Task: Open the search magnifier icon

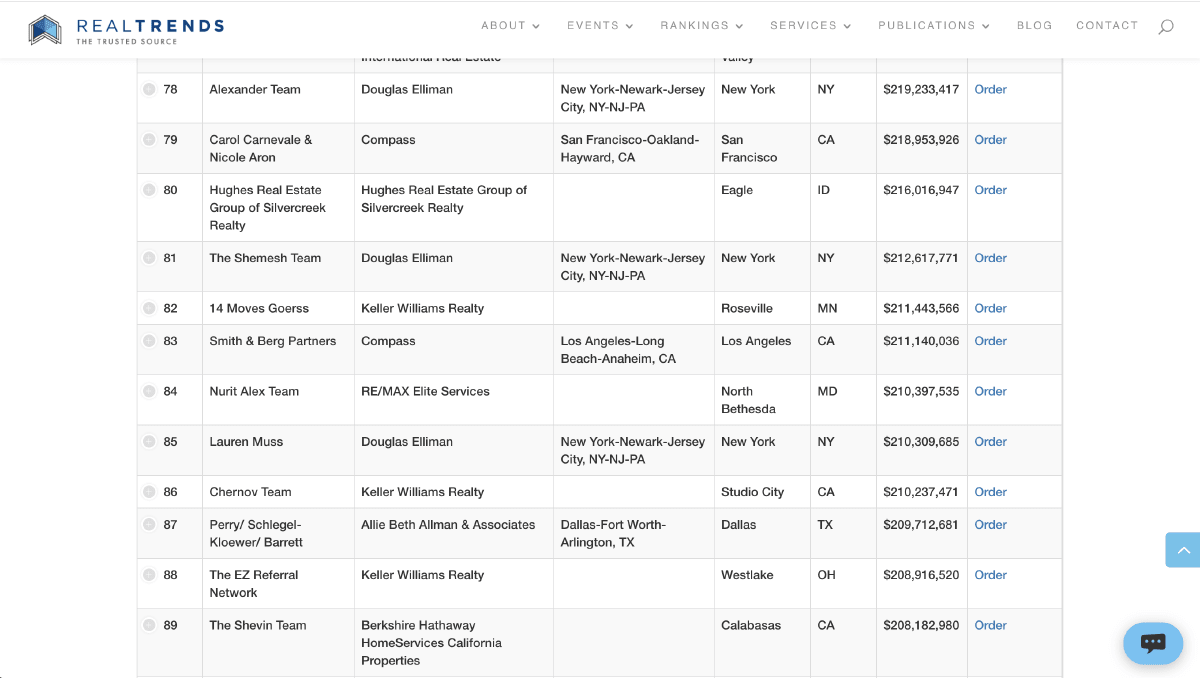Action: (x=1166, y=27)
